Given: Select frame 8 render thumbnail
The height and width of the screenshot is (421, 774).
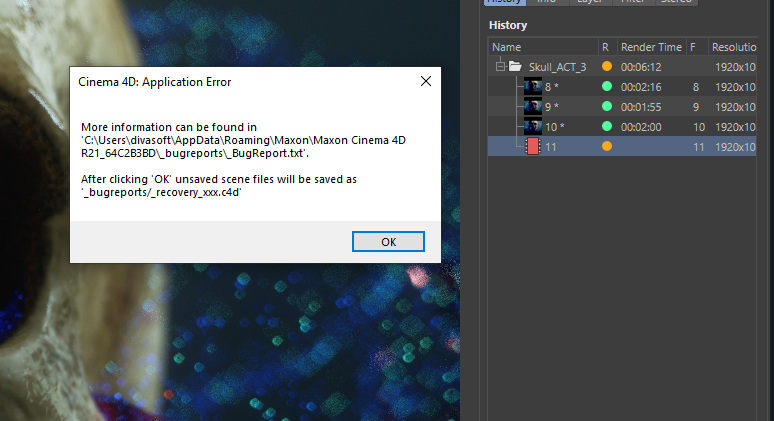Looking at the screenshot, I should [533, 87].
